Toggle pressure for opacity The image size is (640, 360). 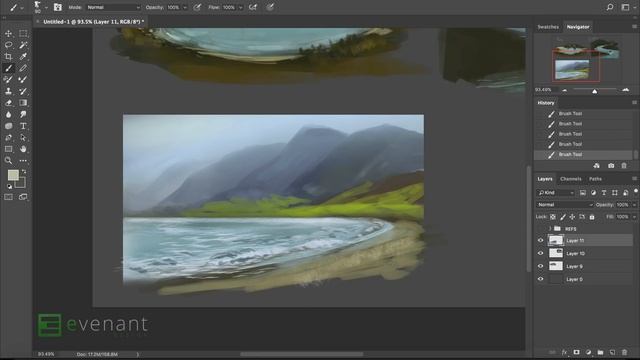coord(197,7)
